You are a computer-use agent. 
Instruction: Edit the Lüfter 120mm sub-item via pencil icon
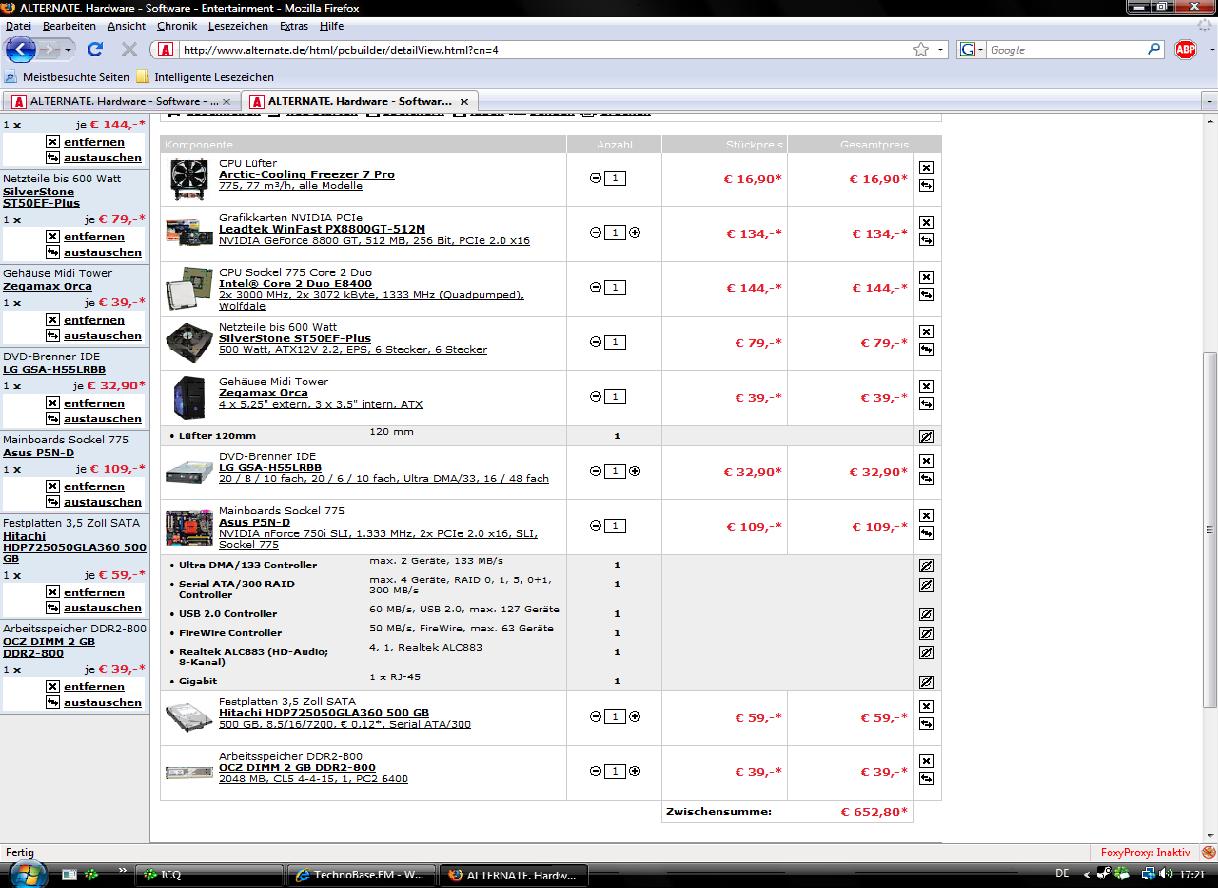926,436
